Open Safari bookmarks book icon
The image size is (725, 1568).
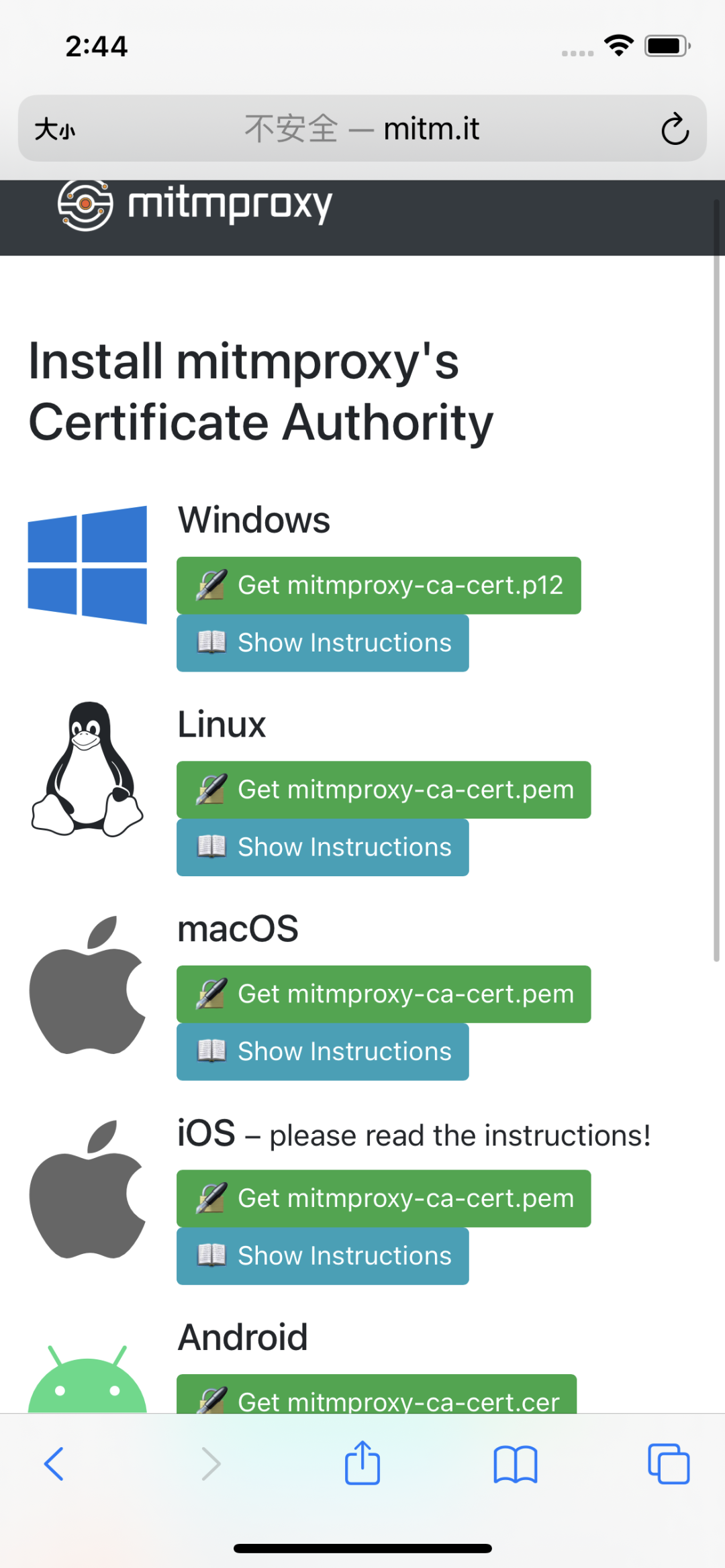pos(516,1464)
